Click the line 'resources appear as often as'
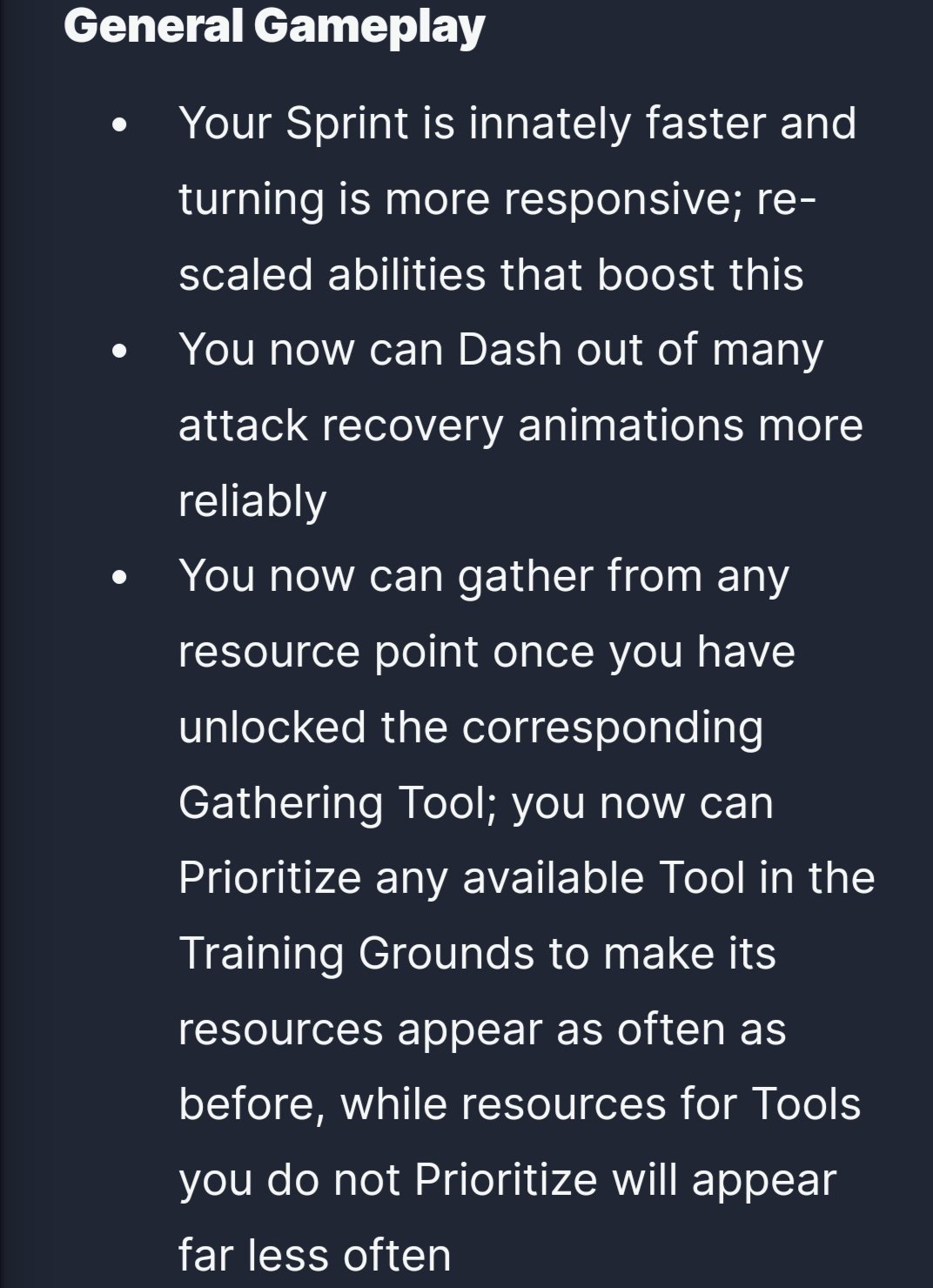Screen dimensions: 933x1288 (x=482, y=1030)
